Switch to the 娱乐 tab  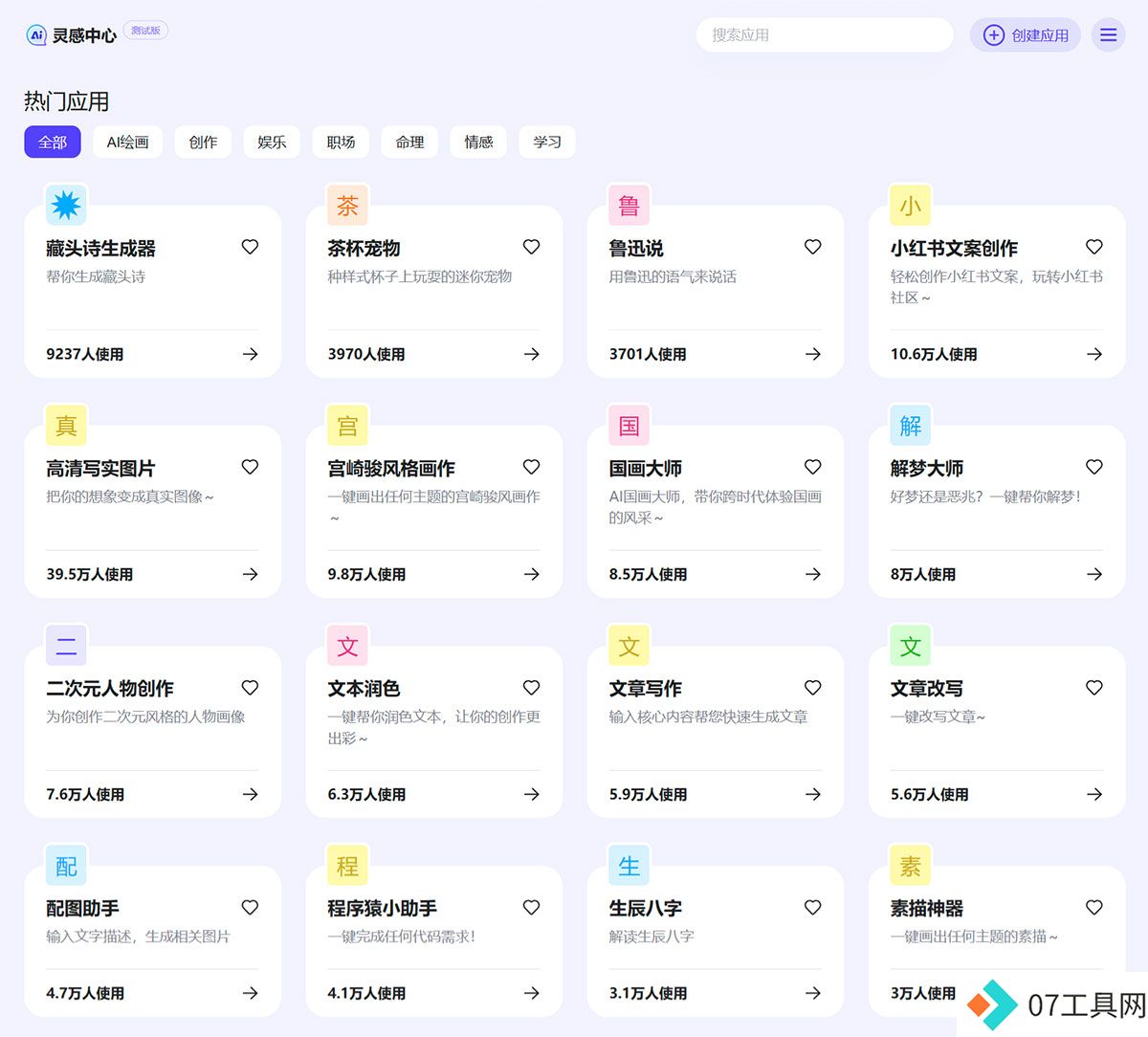[x=272, y=142]
